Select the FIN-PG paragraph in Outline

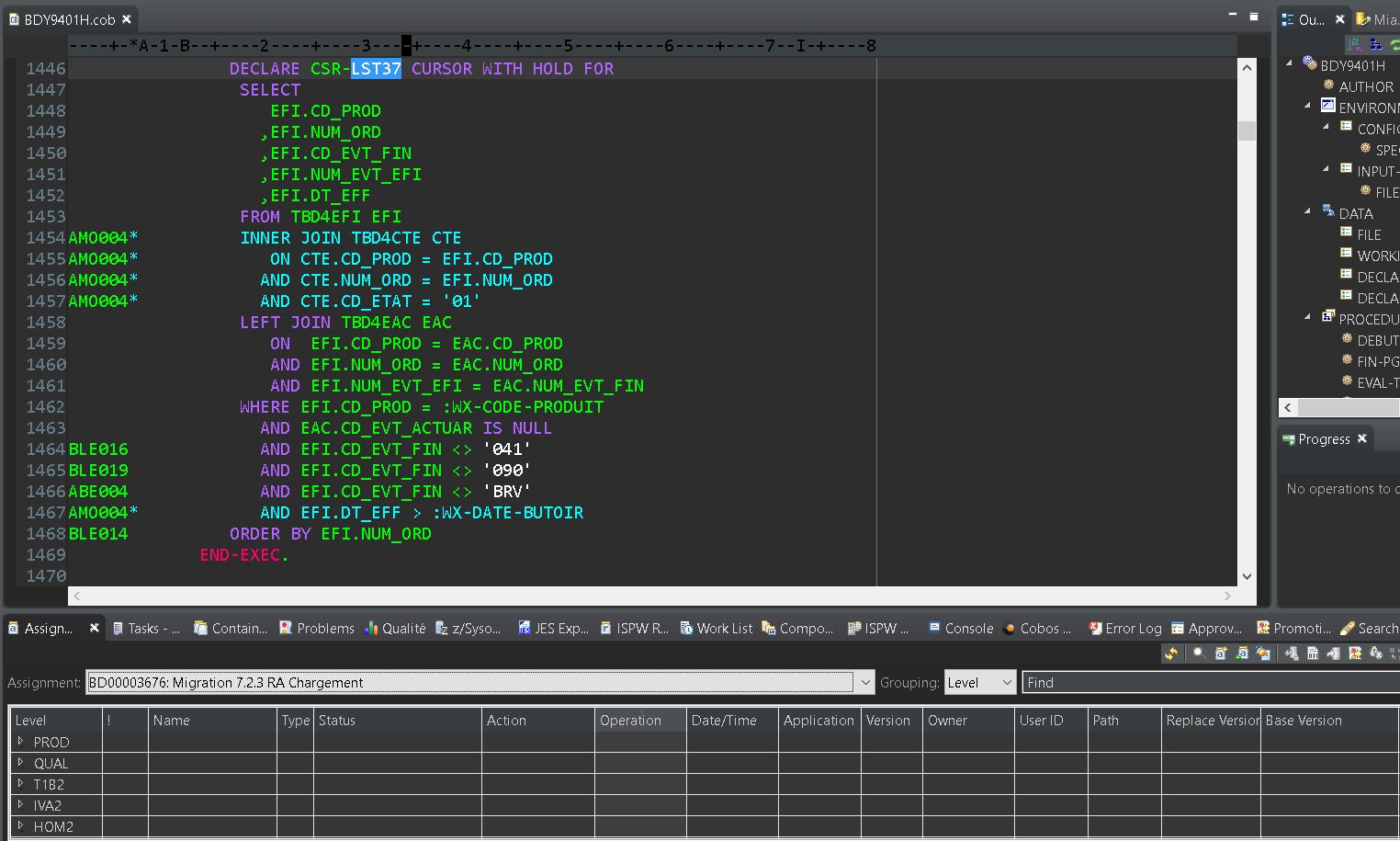(1377, 361)
